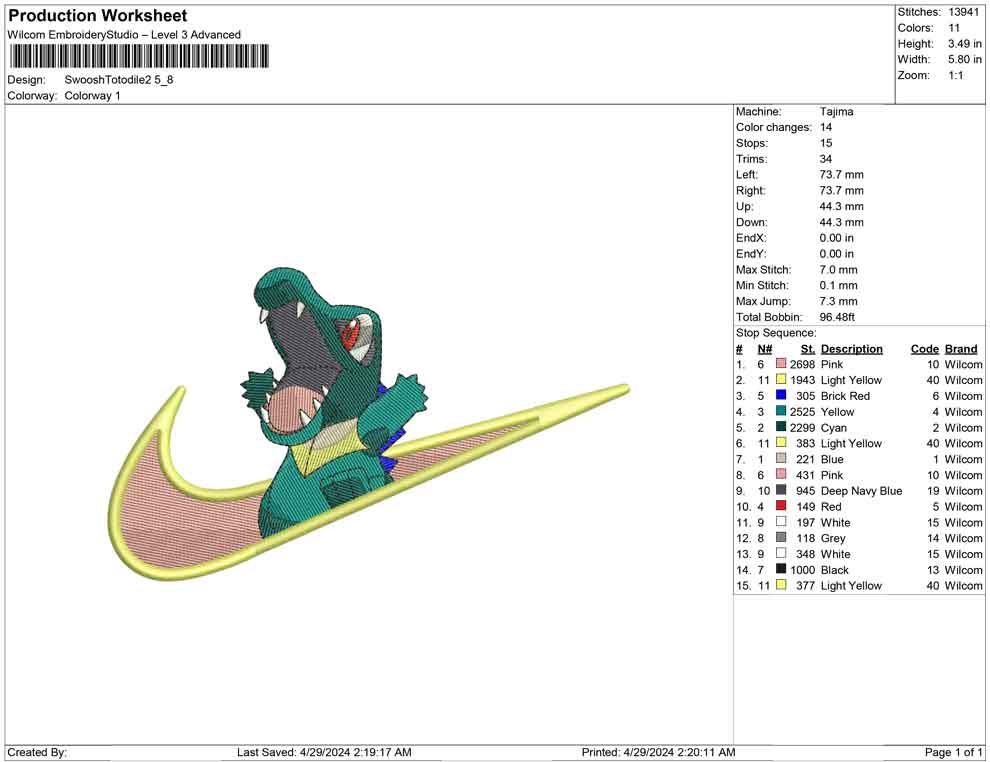Viewport: 990px width, 762px height.
Task: Select the Trims value 34
Action: 826,158
